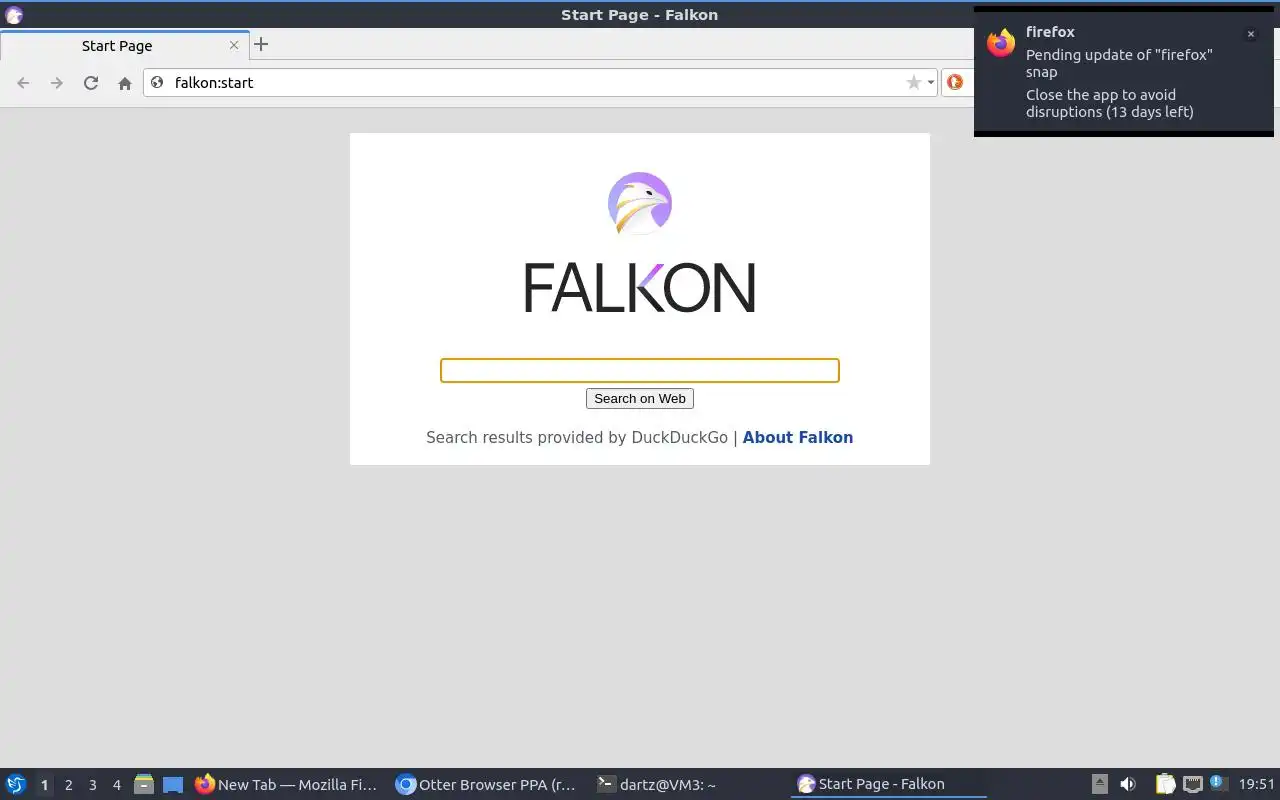Open the volume speaker tray icon
The height and width of the screenshot is (800, 1280).
1128,784
